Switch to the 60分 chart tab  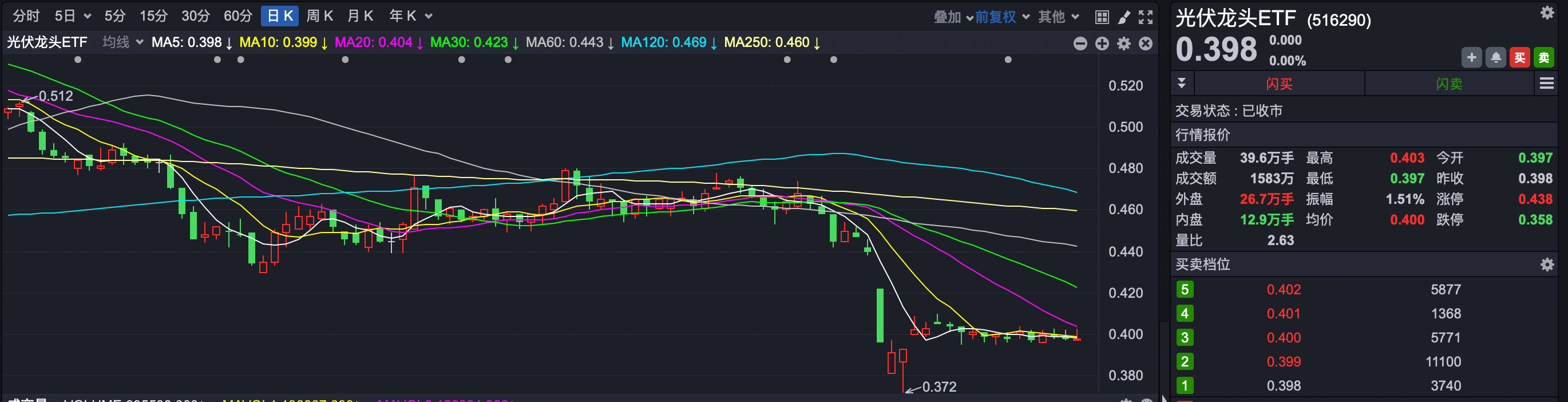pyautogui.click(x=238, y=16)
